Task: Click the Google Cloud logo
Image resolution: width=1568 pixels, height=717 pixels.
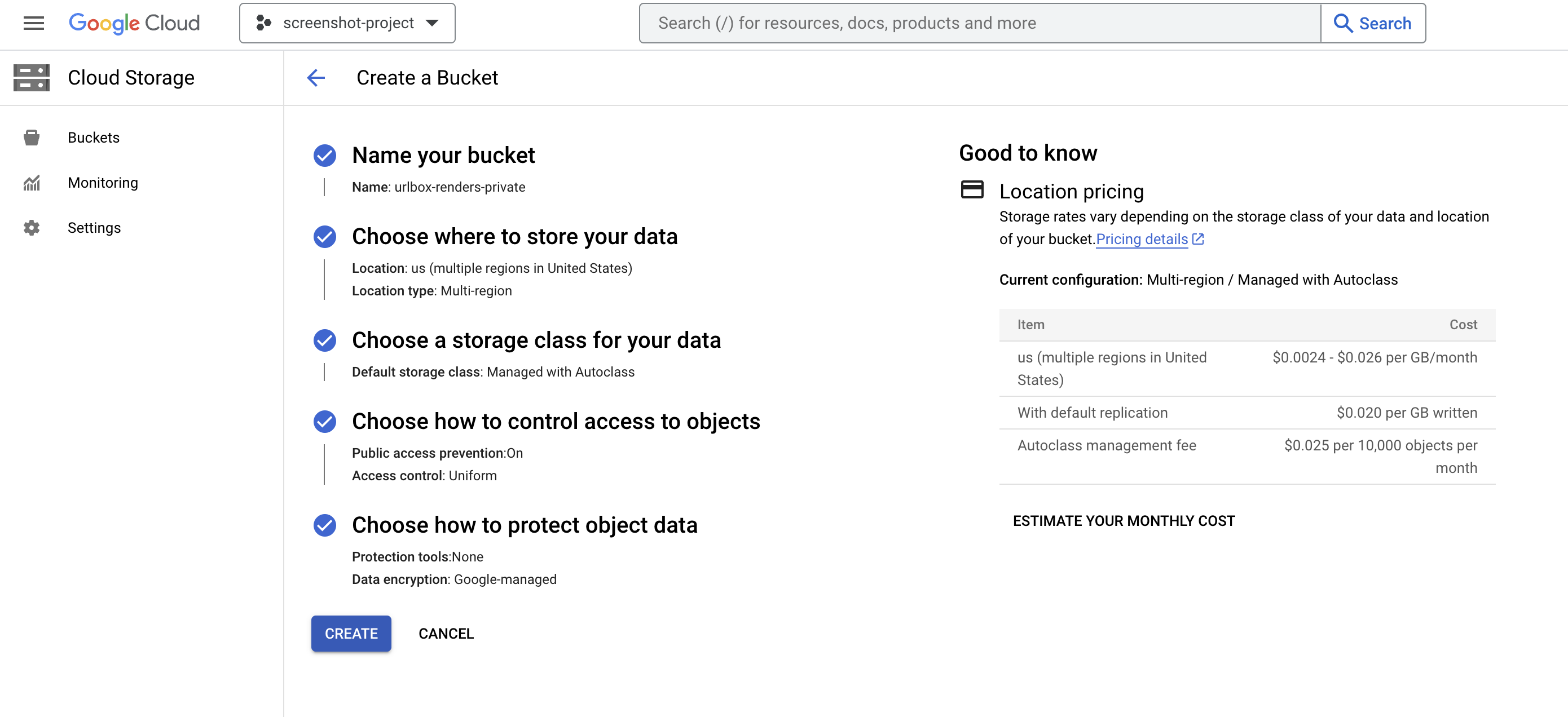Action: [x=134, y=23]
